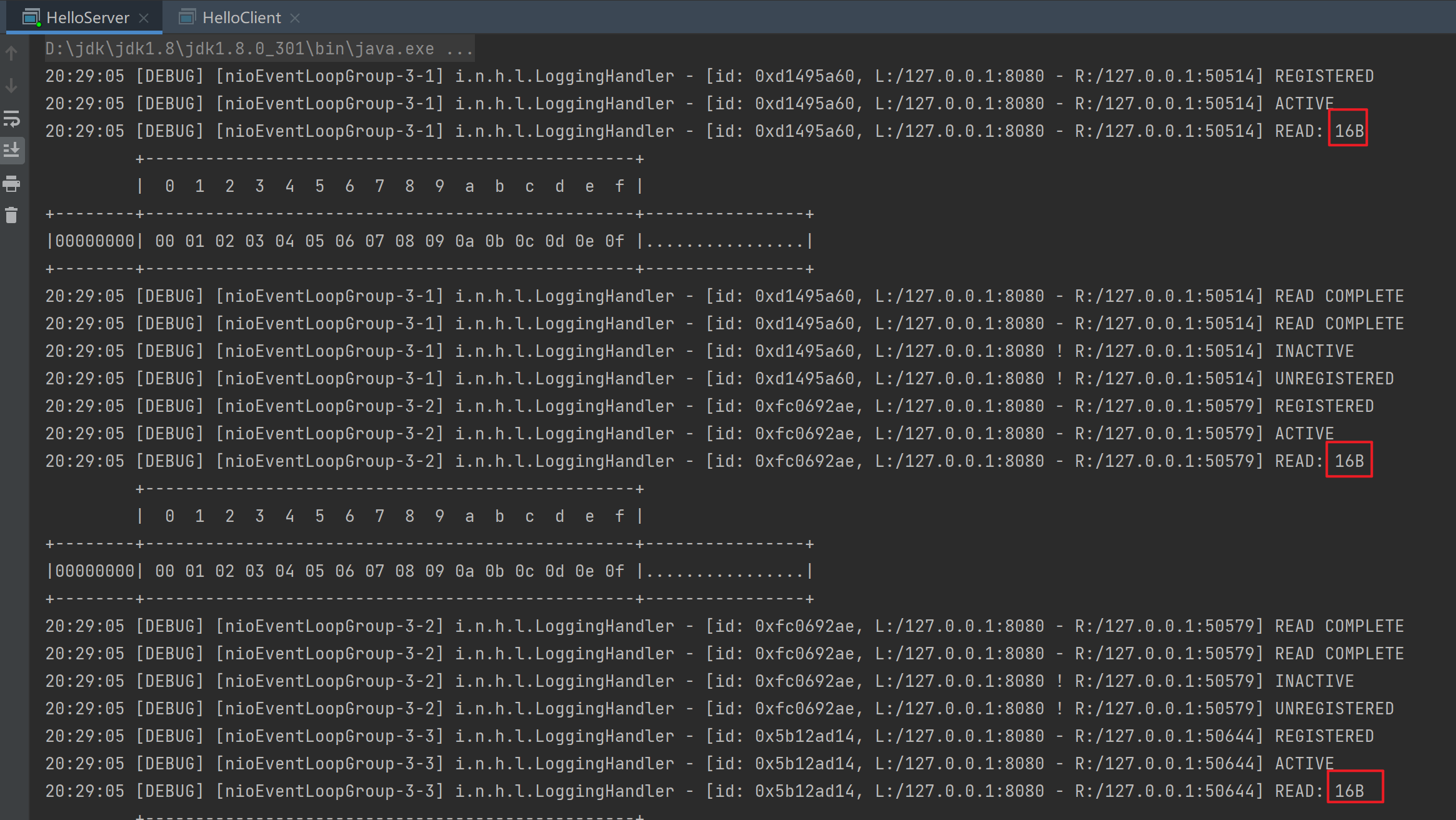Image resolution: width=1456 pixels, height=820 pixels.
Task: Click the HelloServer run configuration icon
Action: [x=31, y=17]
